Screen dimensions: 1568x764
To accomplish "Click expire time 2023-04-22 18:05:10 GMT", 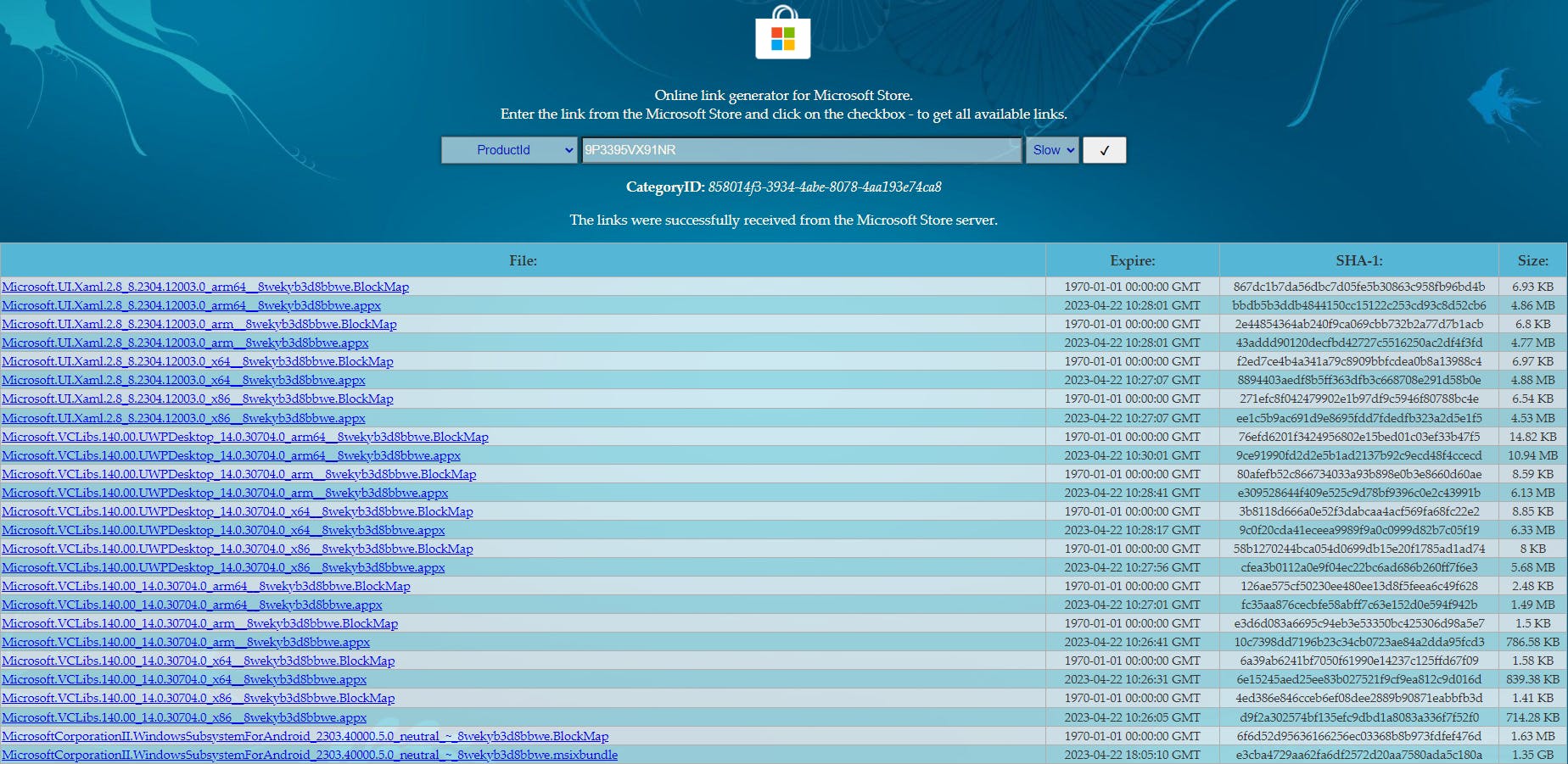I will coord(1132,755).
